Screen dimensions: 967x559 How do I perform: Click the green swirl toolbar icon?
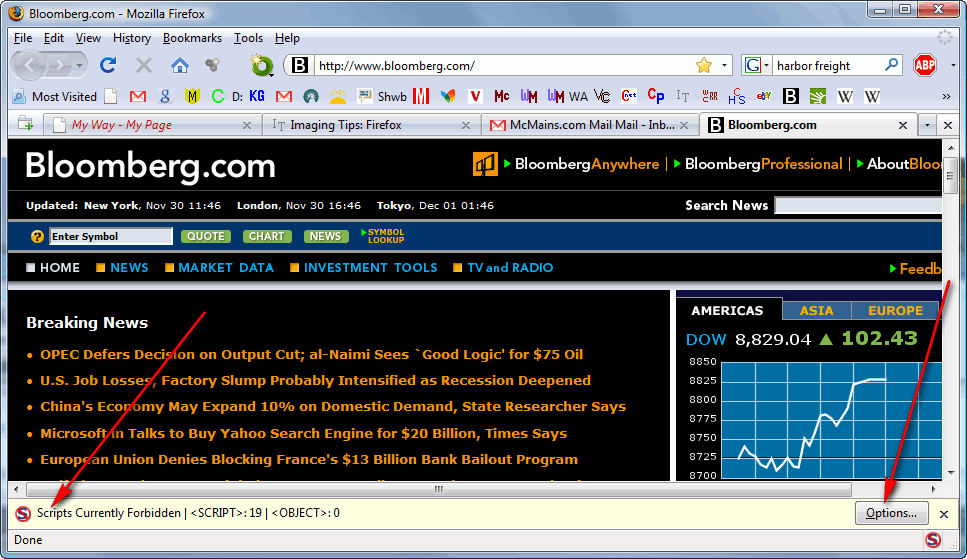tap(261, 65)
